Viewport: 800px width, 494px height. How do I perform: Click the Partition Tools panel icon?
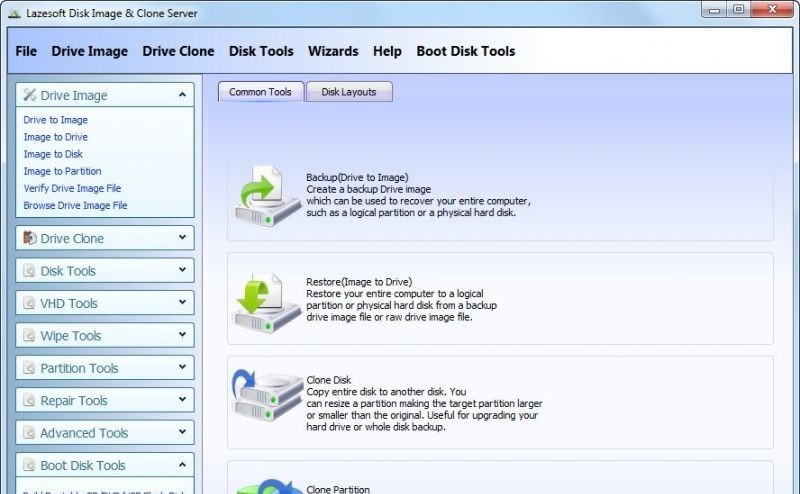pos(30,368)
